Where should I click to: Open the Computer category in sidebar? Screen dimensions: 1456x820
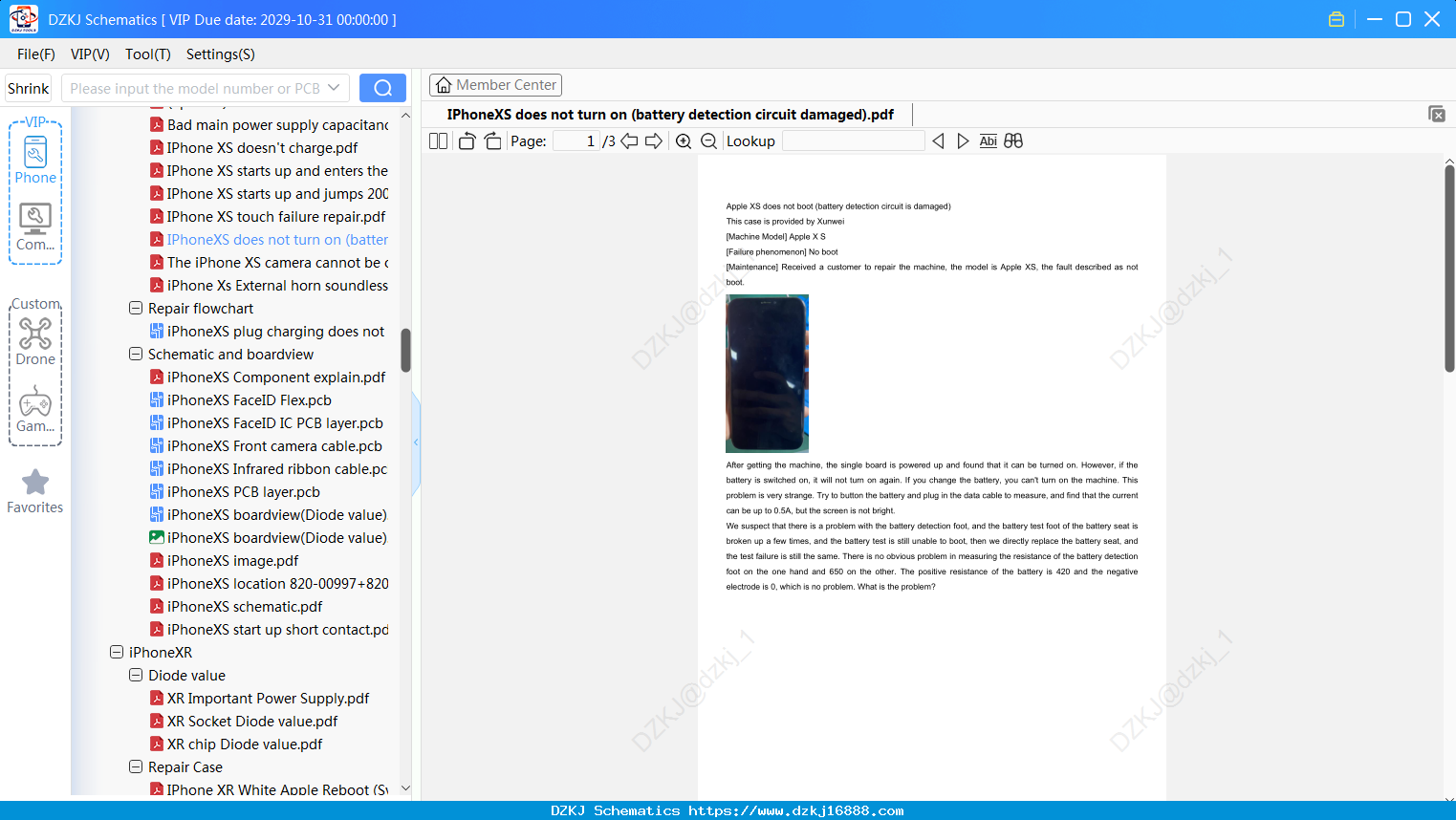click(35, 227)
